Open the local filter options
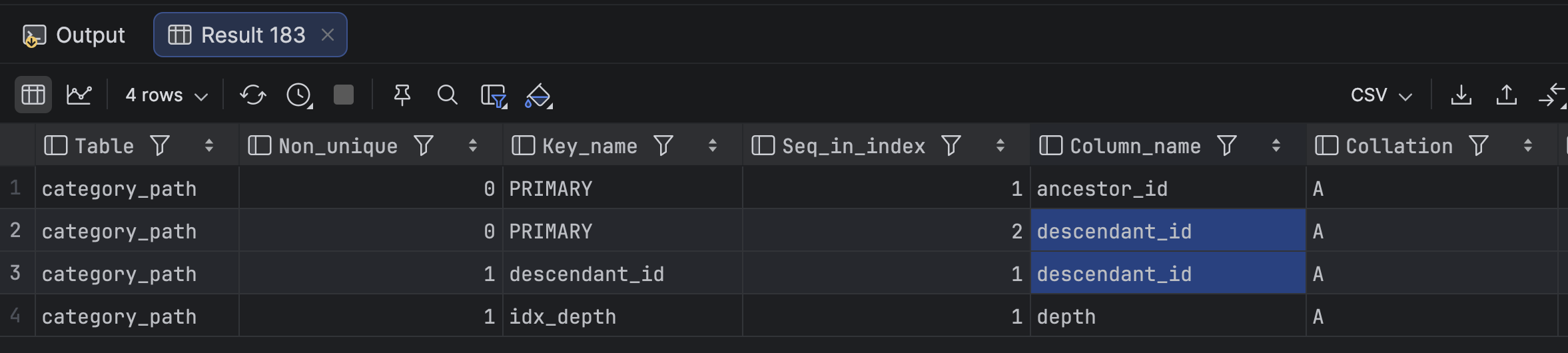1568x353 pixels. point(494,95)
